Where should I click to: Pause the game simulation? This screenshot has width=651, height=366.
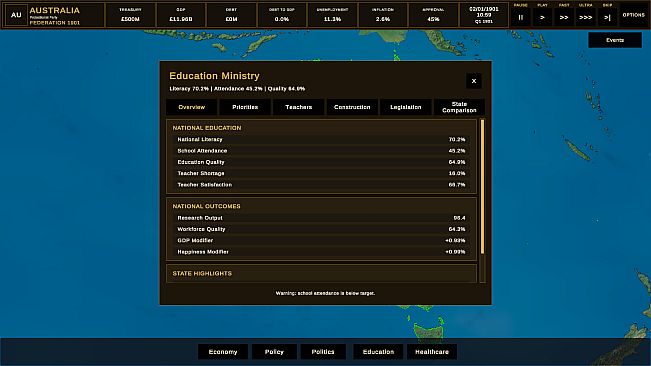[x=521, y=17]
